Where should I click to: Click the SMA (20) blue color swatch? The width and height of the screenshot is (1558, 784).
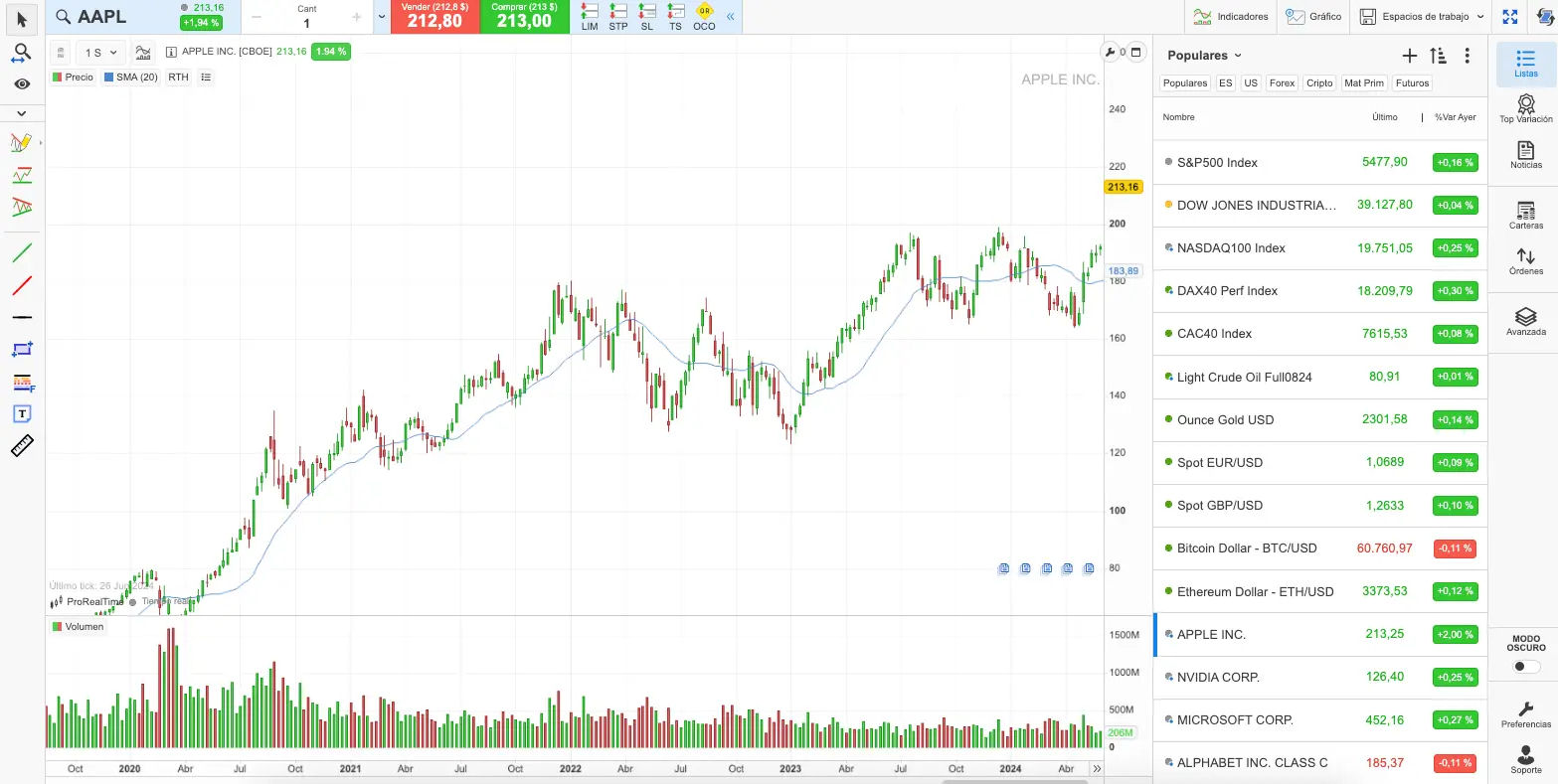tap(109, 78)
